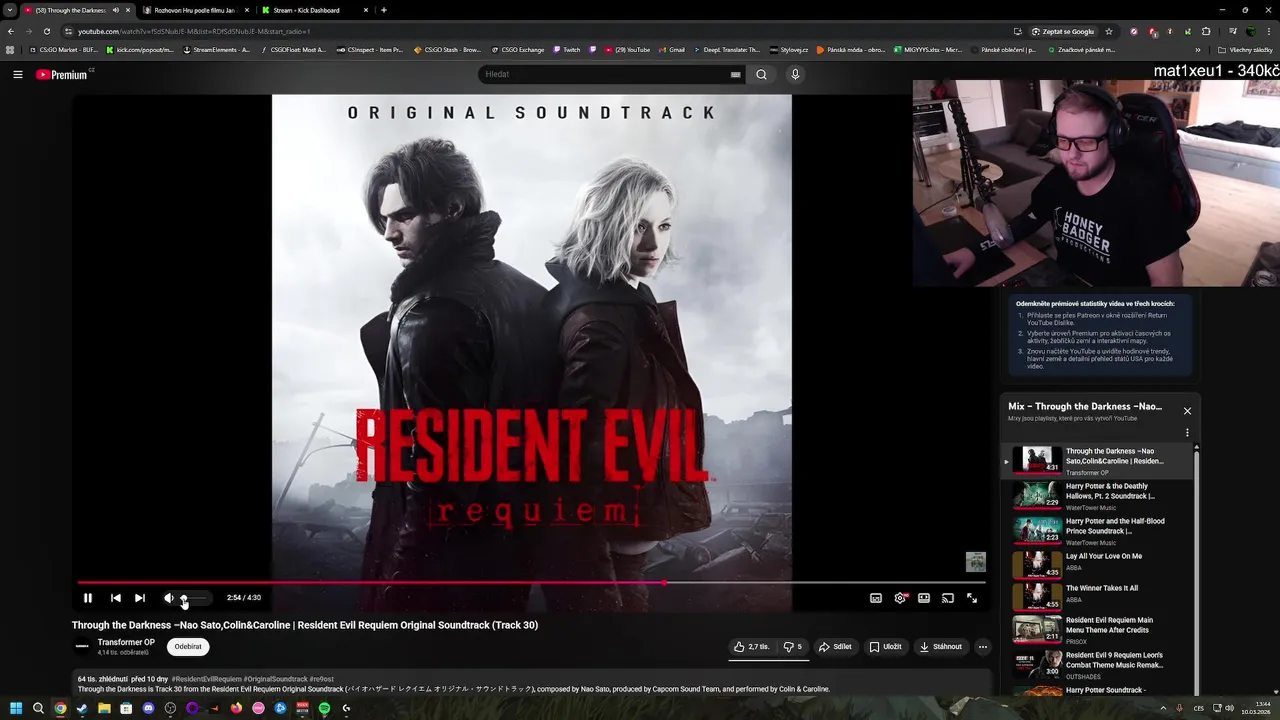Click the YouTube Hledat search field
This screenshot has height=720, width=1280.
click(x=605, y=74)
